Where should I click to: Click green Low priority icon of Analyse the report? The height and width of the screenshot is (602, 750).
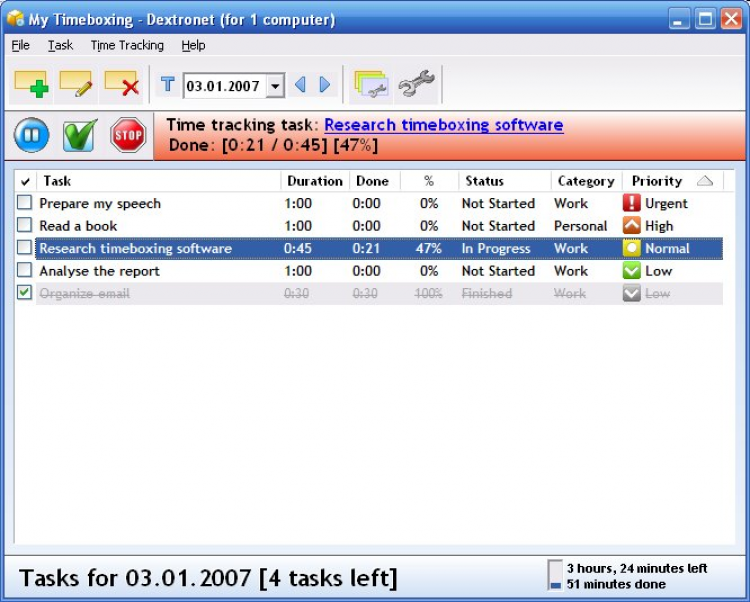631,271
